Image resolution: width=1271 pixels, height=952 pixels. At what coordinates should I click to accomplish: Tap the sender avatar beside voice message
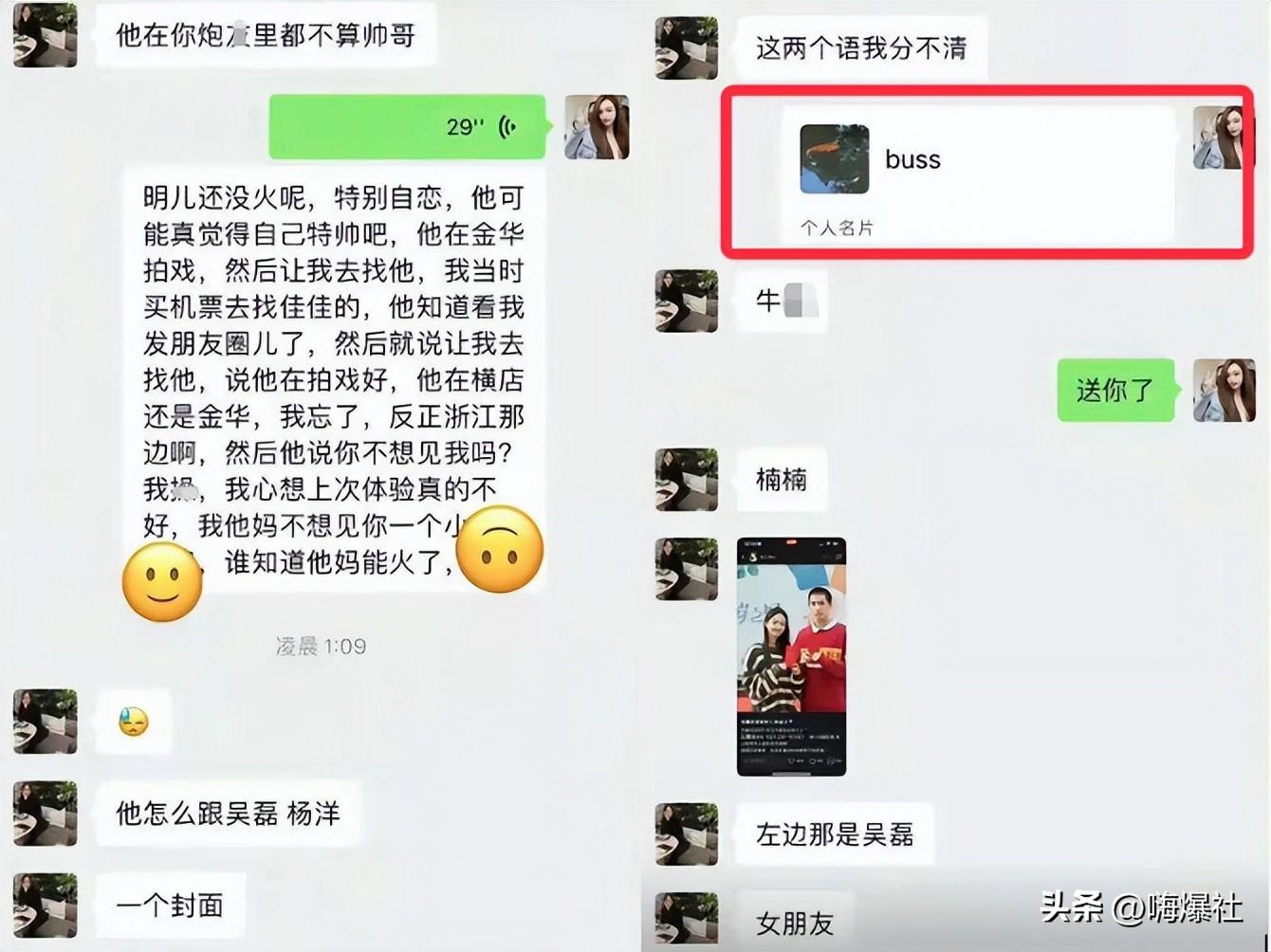click(597, 127)
